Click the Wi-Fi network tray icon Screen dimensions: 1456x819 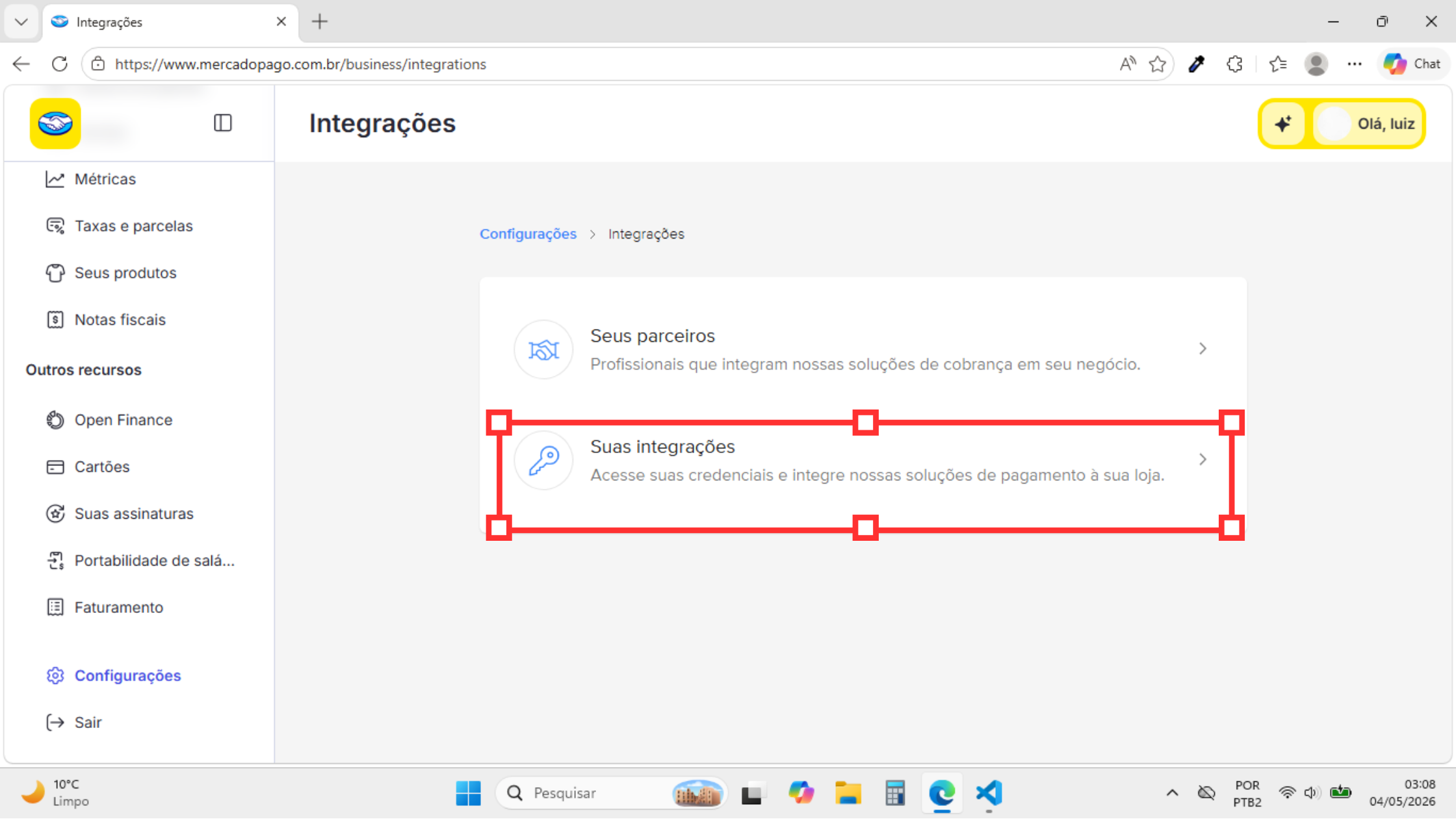point(1287,793)
